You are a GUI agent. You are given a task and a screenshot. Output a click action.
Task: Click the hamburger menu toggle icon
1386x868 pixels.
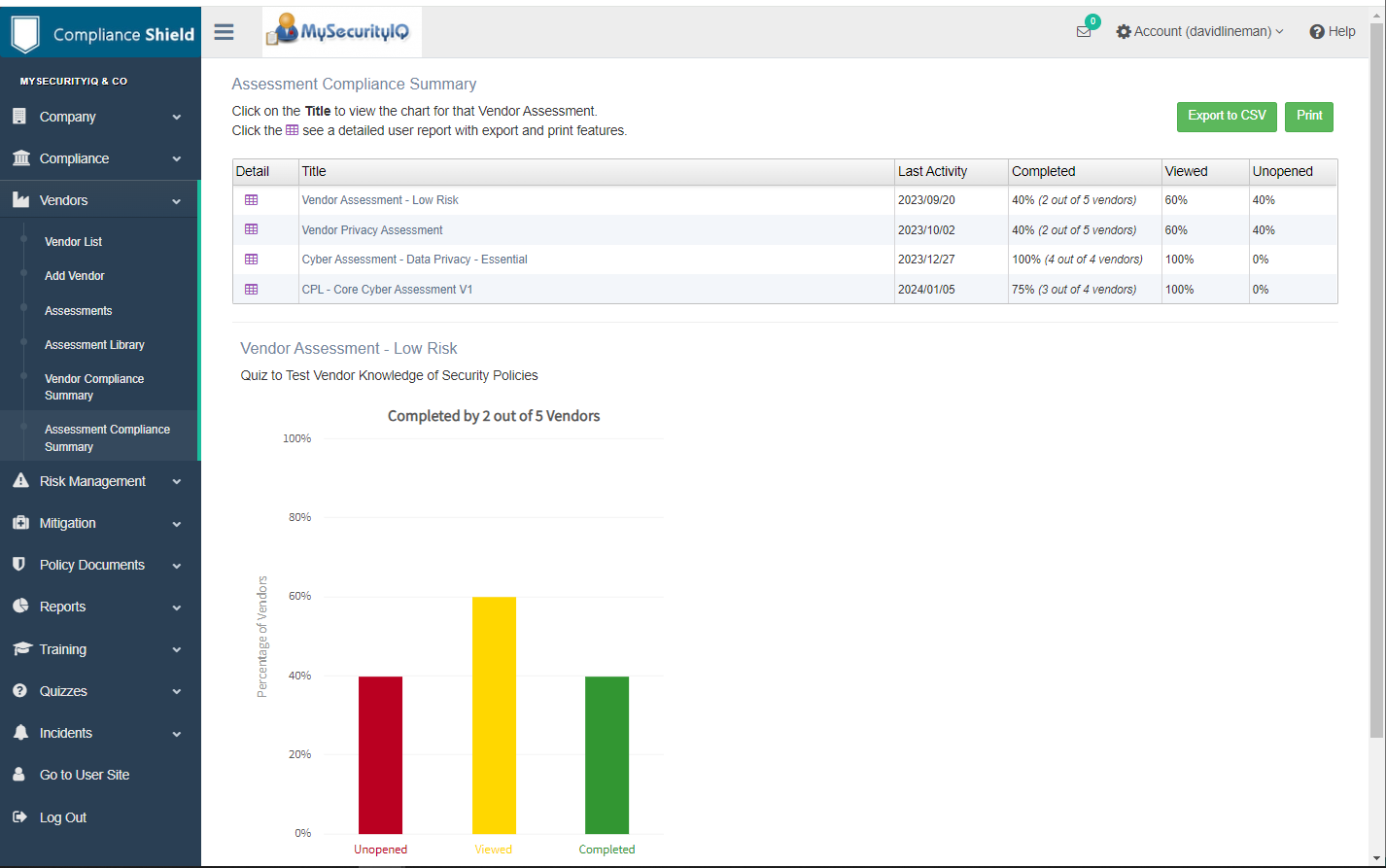point(224,32)
